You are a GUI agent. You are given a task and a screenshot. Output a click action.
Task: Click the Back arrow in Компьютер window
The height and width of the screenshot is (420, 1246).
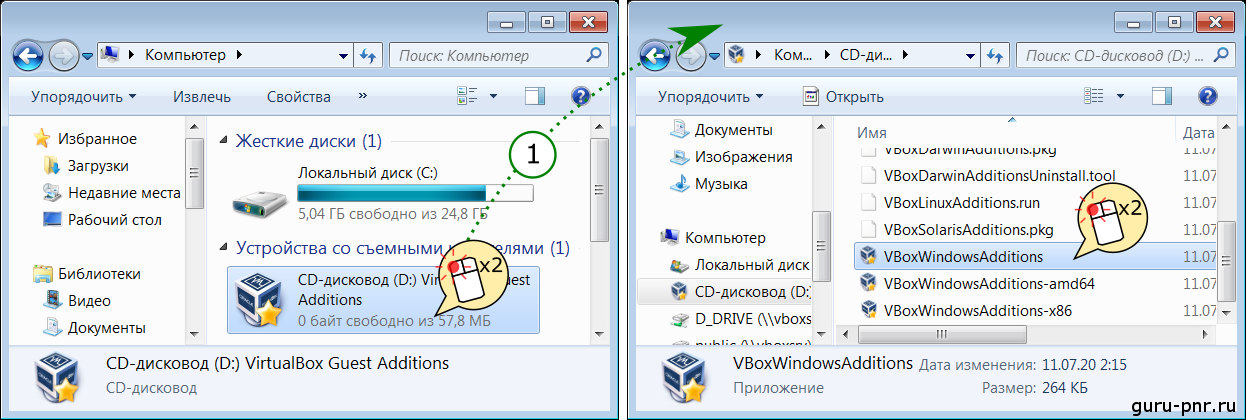pyautogui.click(x=27, y=55)
